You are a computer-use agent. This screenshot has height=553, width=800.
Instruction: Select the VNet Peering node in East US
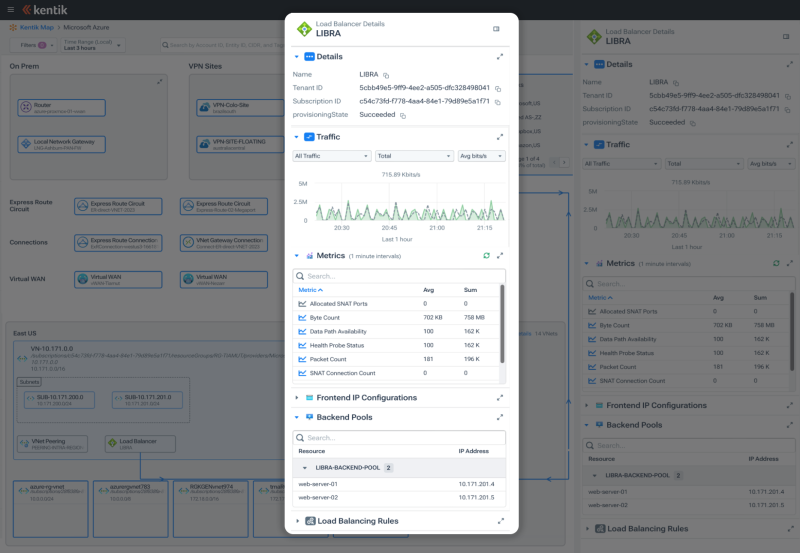coord(53,444)
